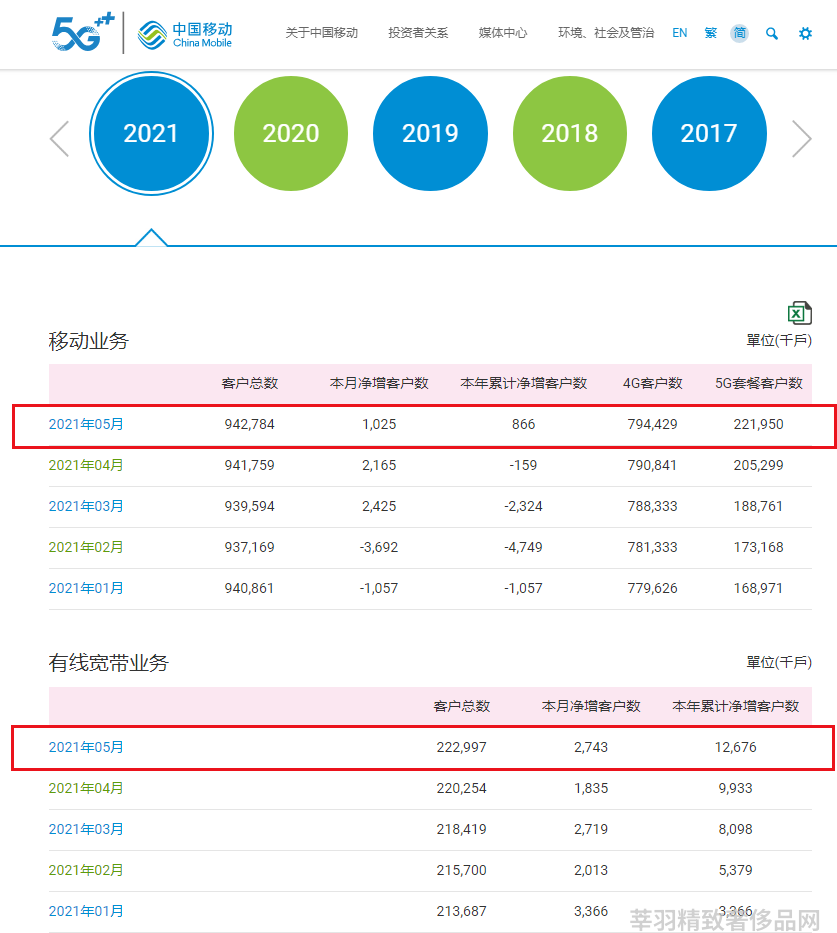Open 媒体中心 menu
Viewport: 837px width, 933px height.
point(503,33)
